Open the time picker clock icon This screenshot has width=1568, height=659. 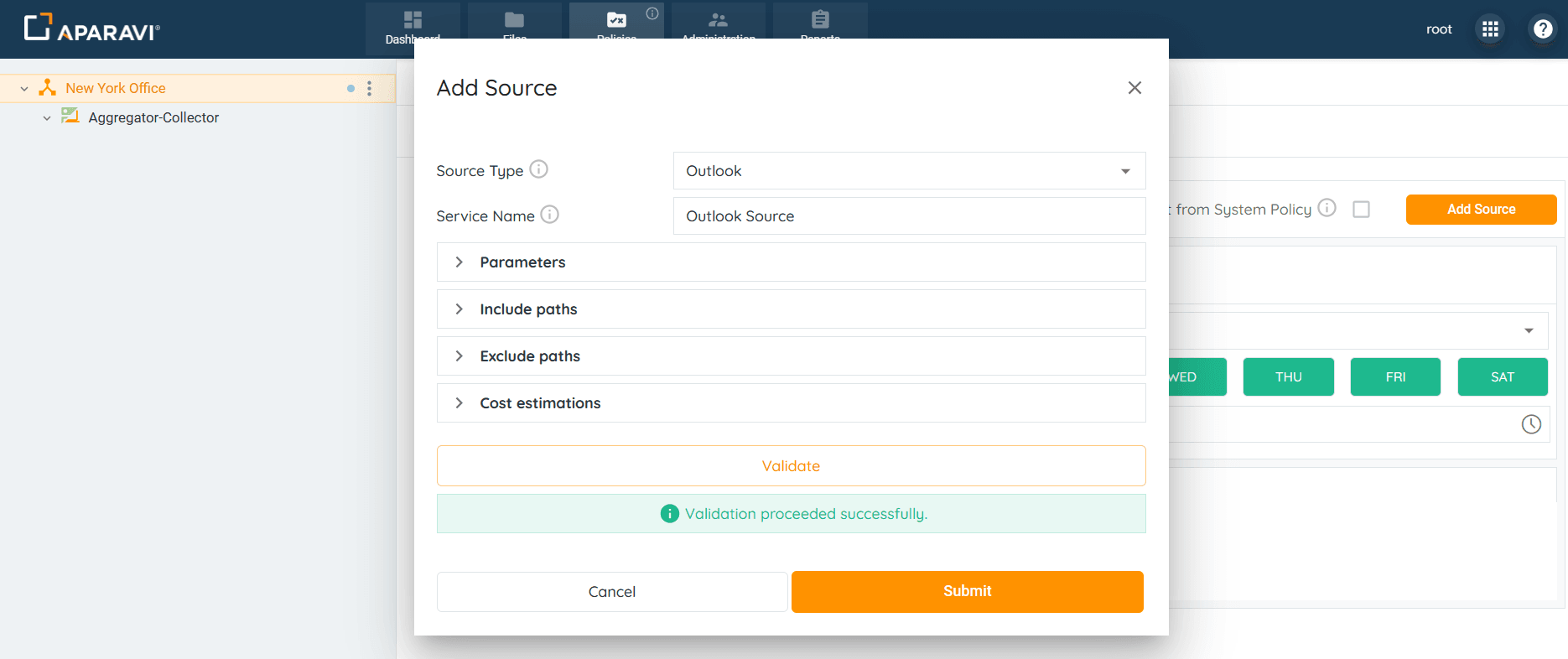(1531, 424)
